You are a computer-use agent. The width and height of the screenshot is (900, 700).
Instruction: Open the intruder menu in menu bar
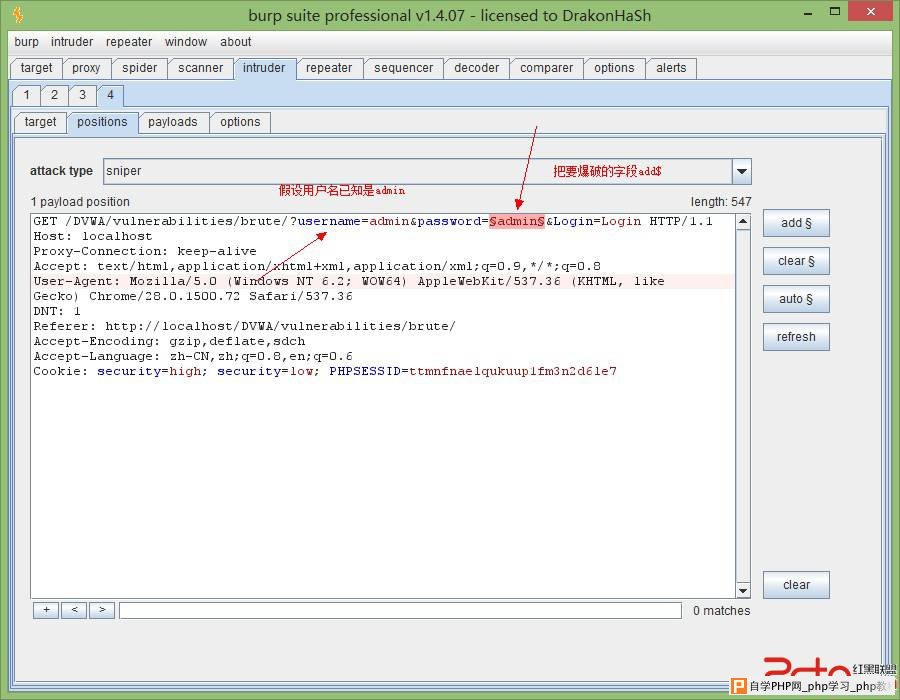(72, 42)
